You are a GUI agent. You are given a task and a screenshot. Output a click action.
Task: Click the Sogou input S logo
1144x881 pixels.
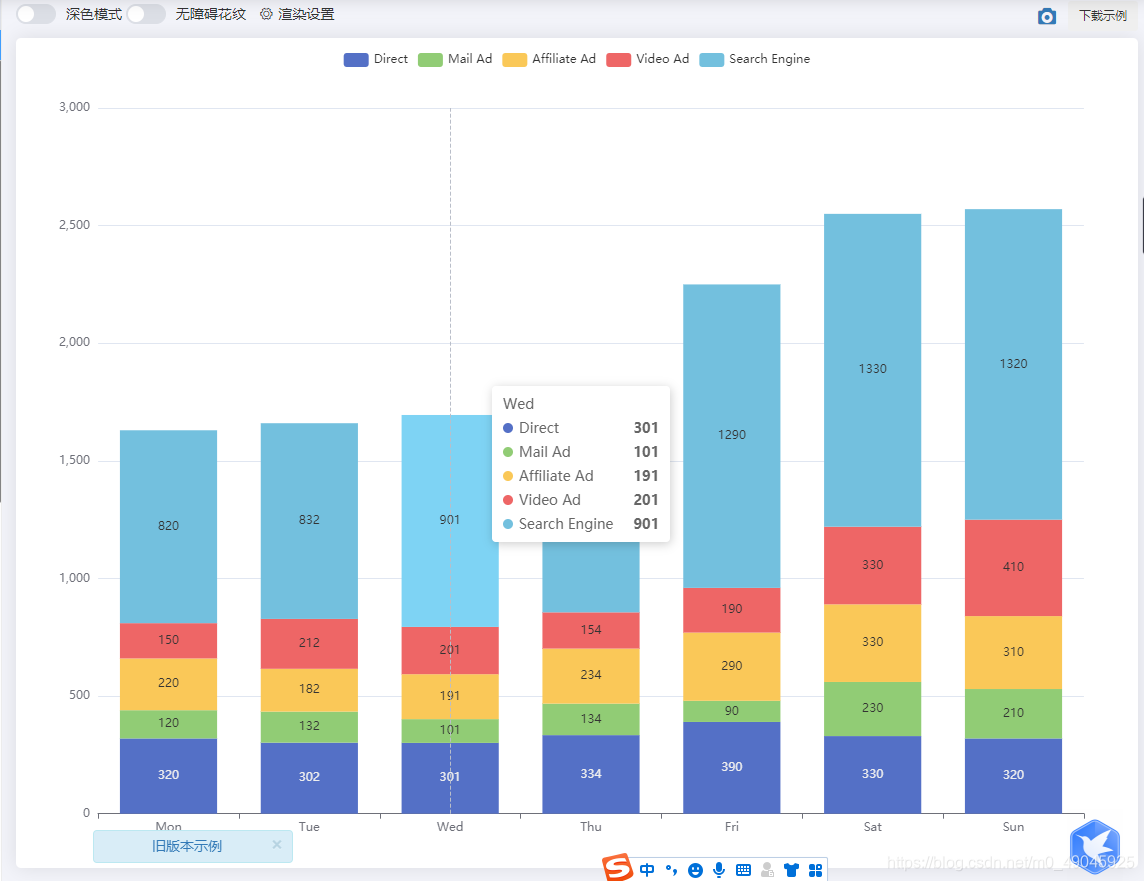(x=618, y=869)
